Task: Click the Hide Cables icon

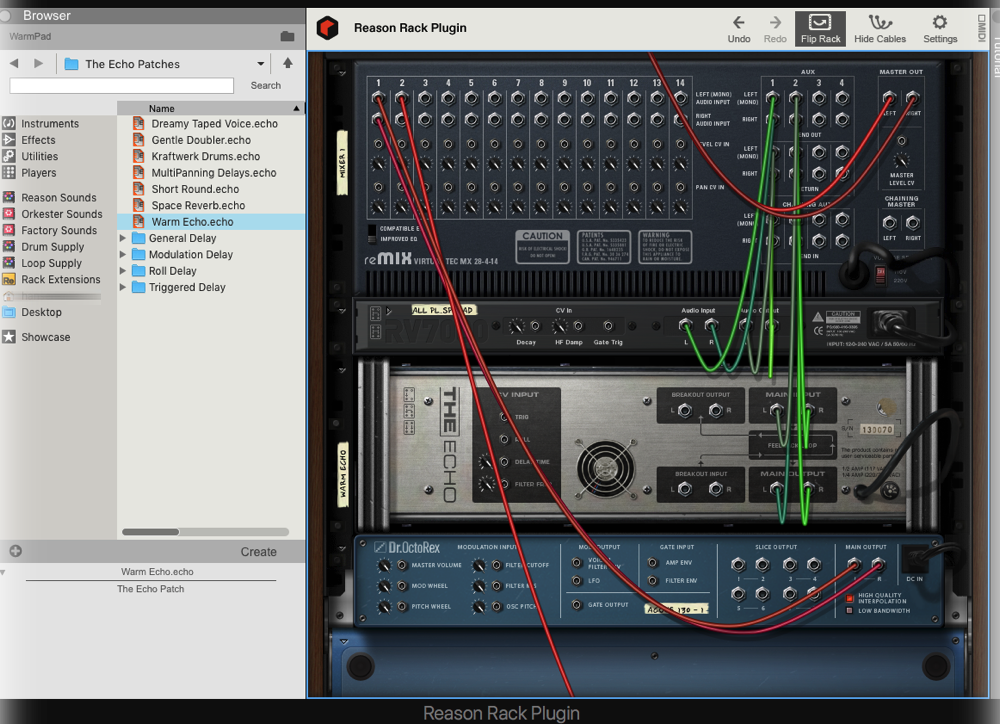Action: point(879,28)
